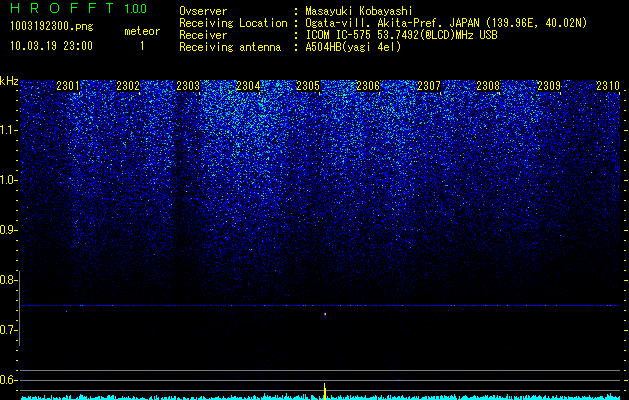Click the 2303 time label
Viewport: 629px width, 400px height.
pos(188,86)
